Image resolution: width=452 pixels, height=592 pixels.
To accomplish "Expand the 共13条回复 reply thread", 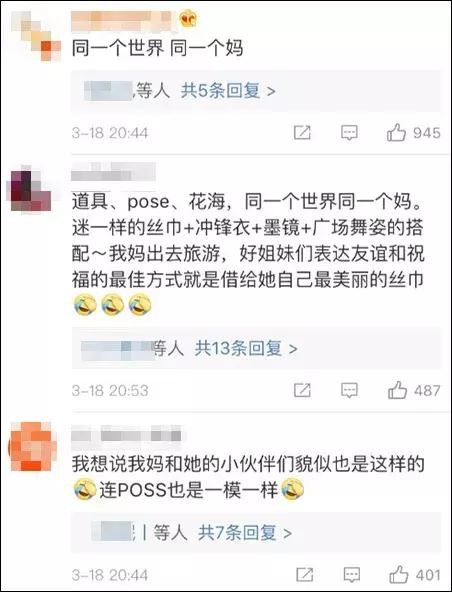I will click(x=246, y=348).
